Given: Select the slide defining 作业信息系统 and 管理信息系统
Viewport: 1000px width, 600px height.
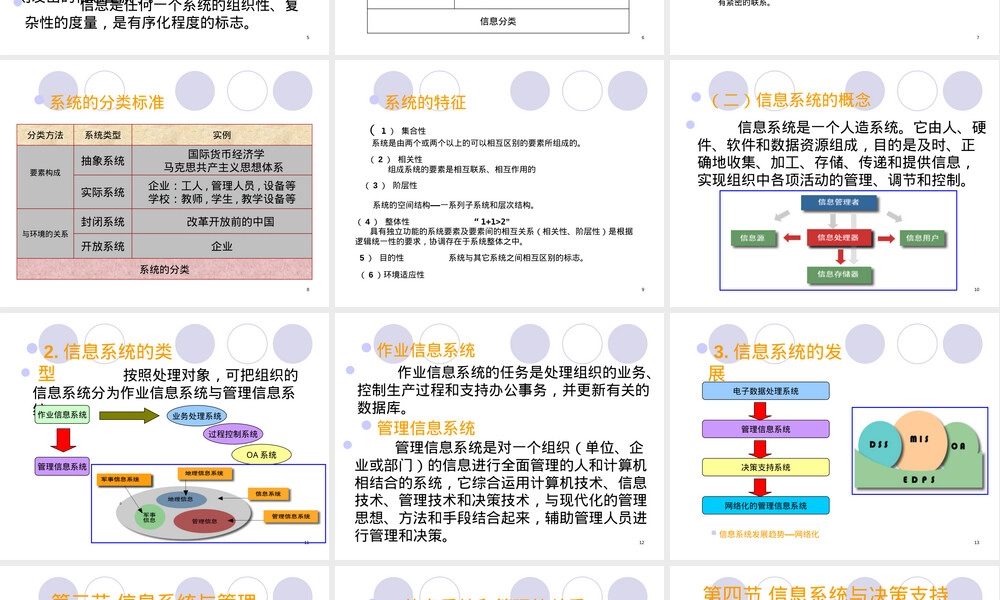Looking at the screenshot, I should click(499, 436).
